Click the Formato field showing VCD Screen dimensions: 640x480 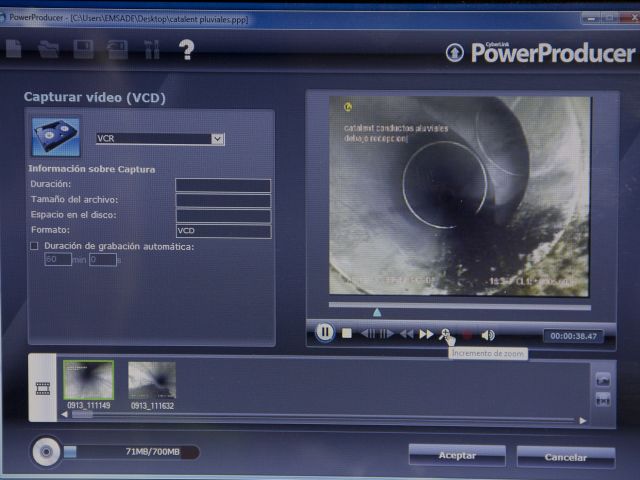coord(223,231)
